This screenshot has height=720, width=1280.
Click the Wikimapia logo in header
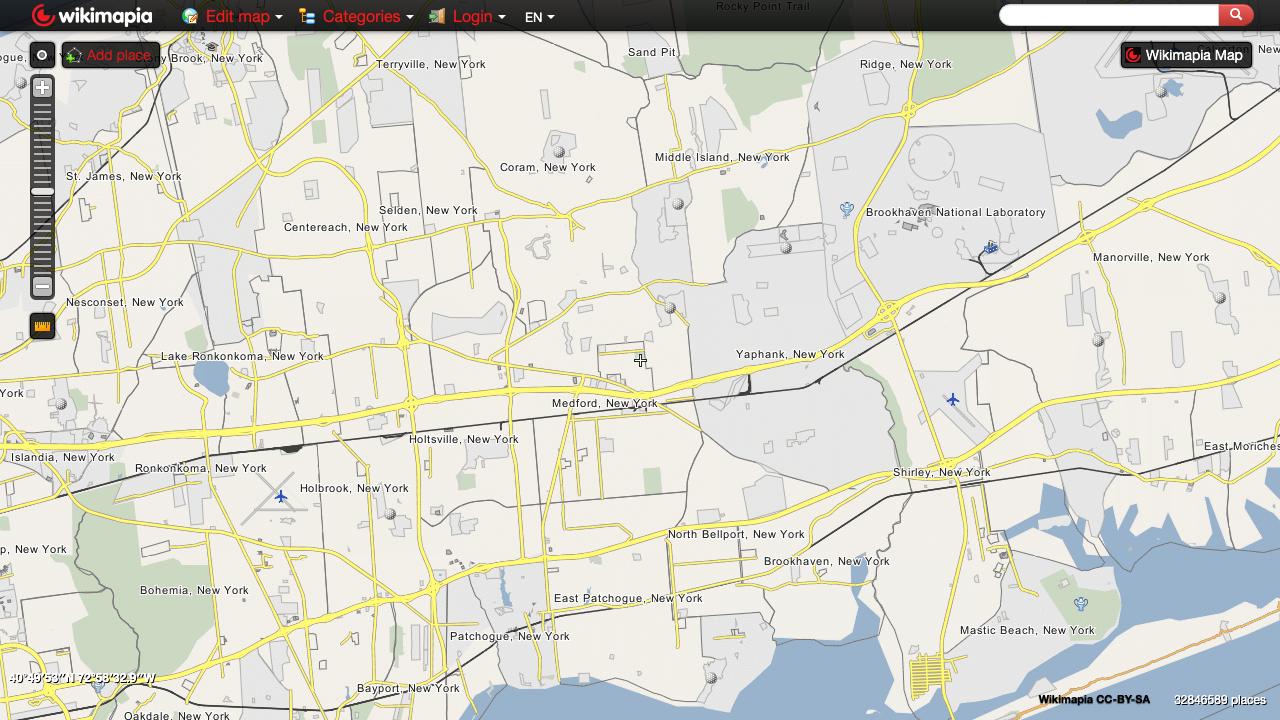click(92, 16)
